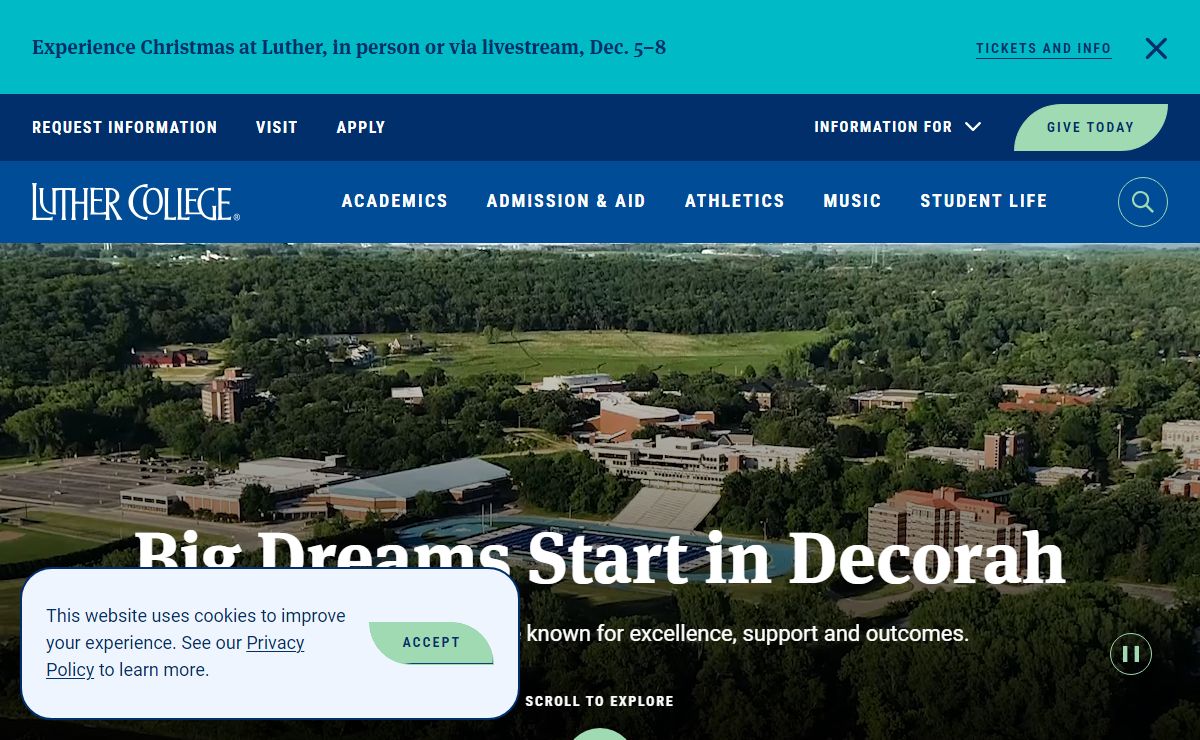Click the Apply link
The image size is (1200, 740).
coord(361,127)
